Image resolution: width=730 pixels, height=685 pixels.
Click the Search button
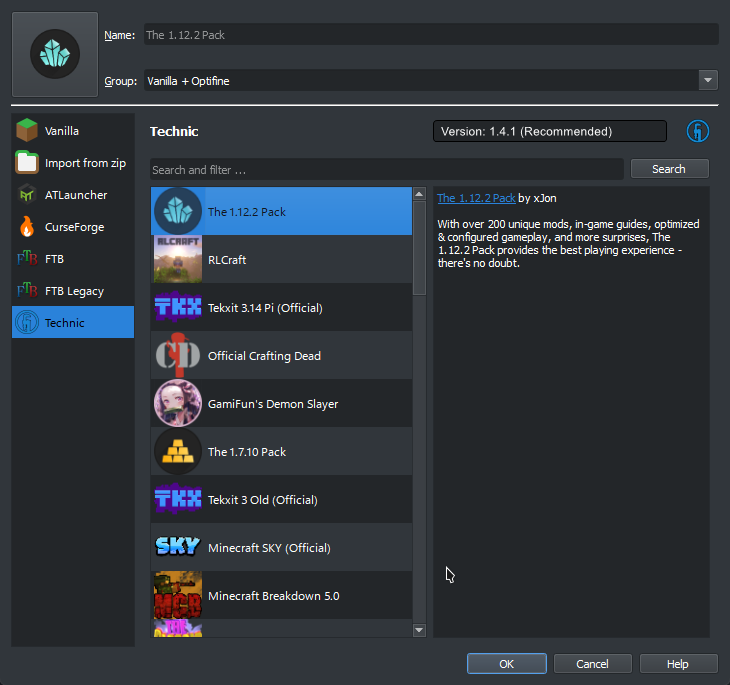click(669, 169)
